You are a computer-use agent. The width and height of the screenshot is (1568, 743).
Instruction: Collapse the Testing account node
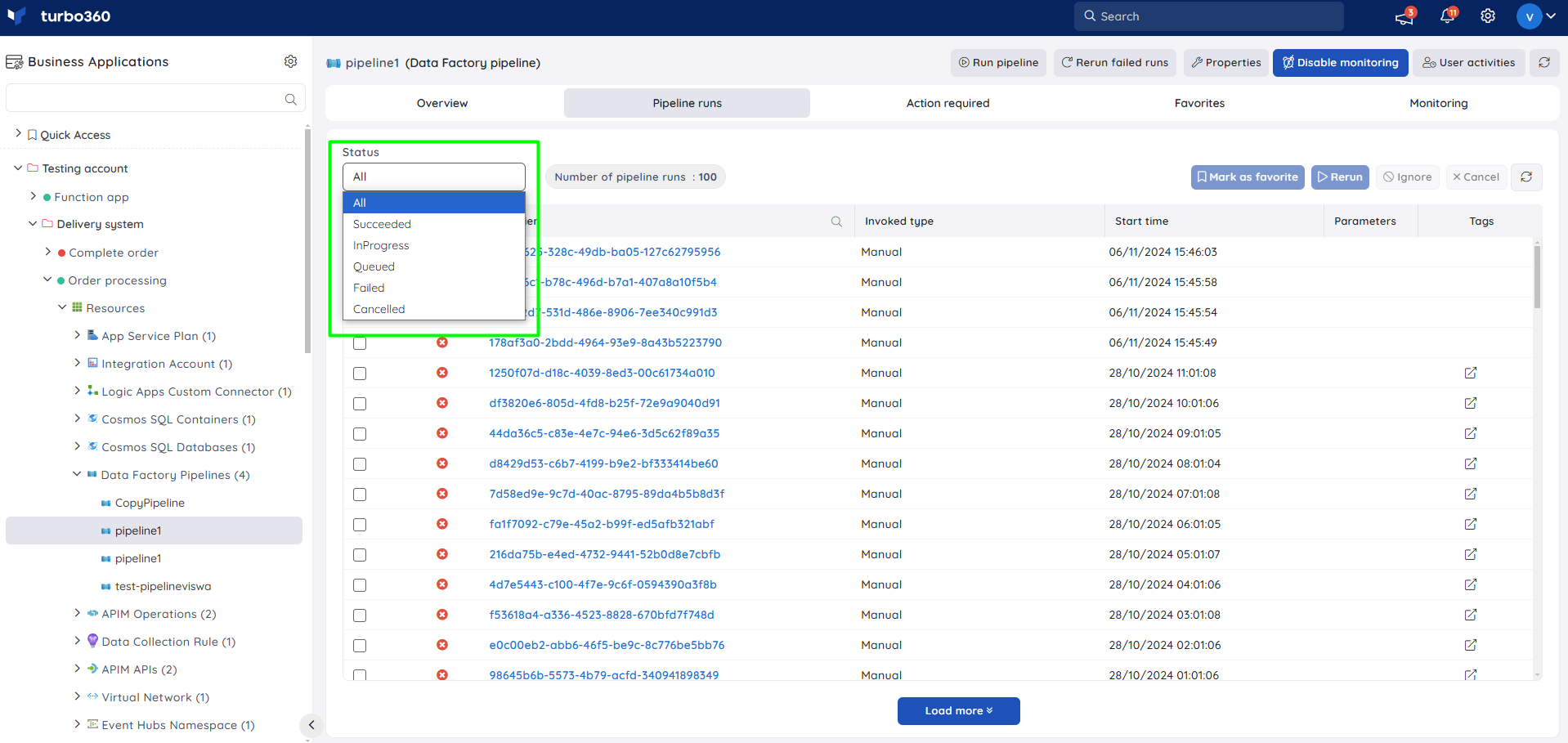(x=18, y=168)
